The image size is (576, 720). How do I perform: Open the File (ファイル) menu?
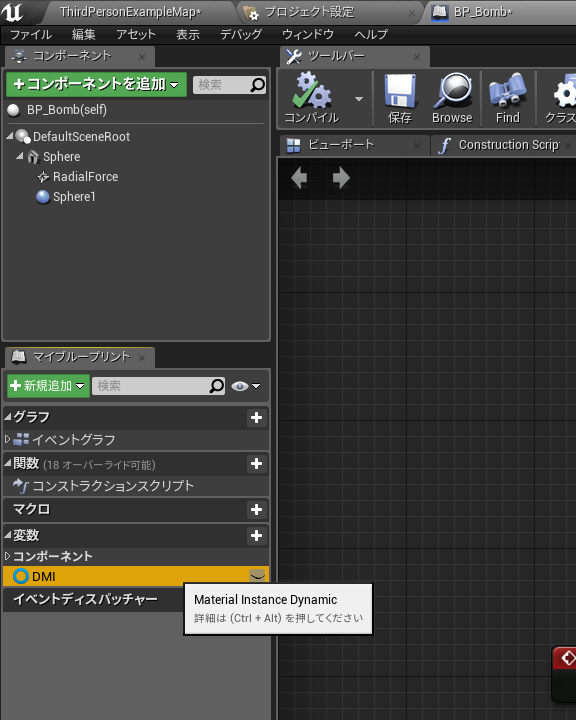coord(31,34)
